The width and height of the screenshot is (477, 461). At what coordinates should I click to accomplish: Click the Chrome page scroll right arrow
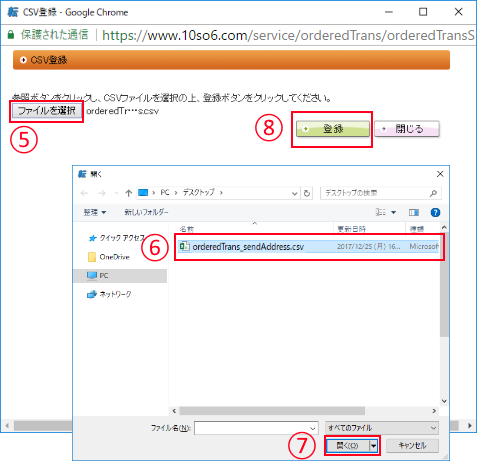pos(469,426)
